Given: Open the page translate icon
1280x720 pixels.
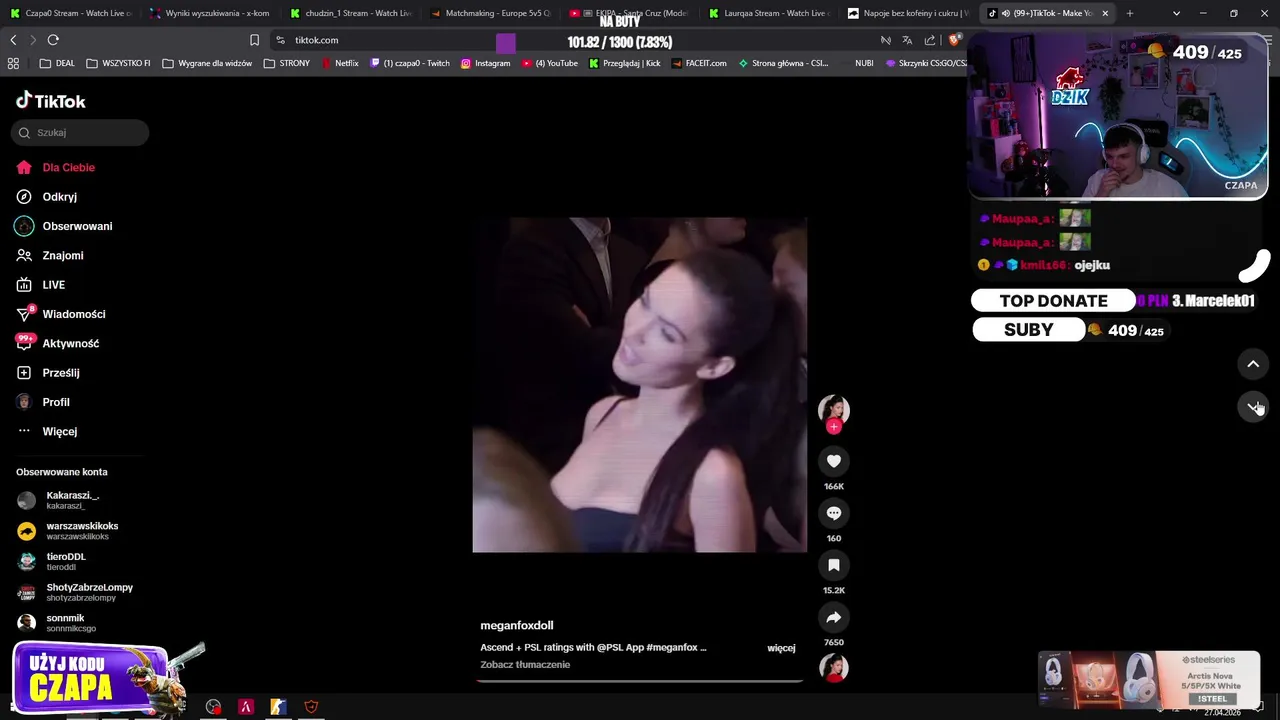Looking at the screenshot, I should [x=907, y=40].
